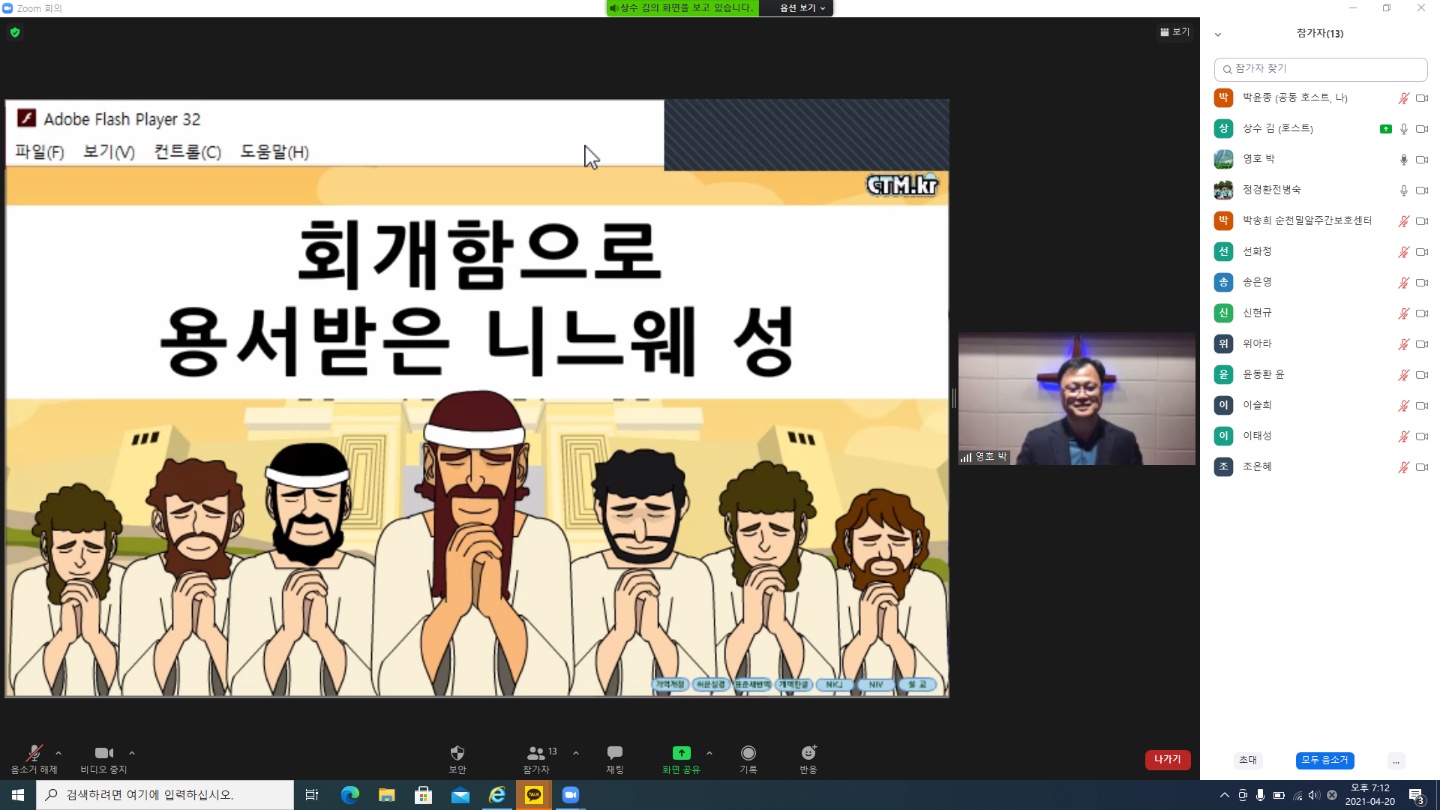Toggle microphone icon for 영호 박
Viewport: 1440px width, 810px height.
pos(1404,160)
